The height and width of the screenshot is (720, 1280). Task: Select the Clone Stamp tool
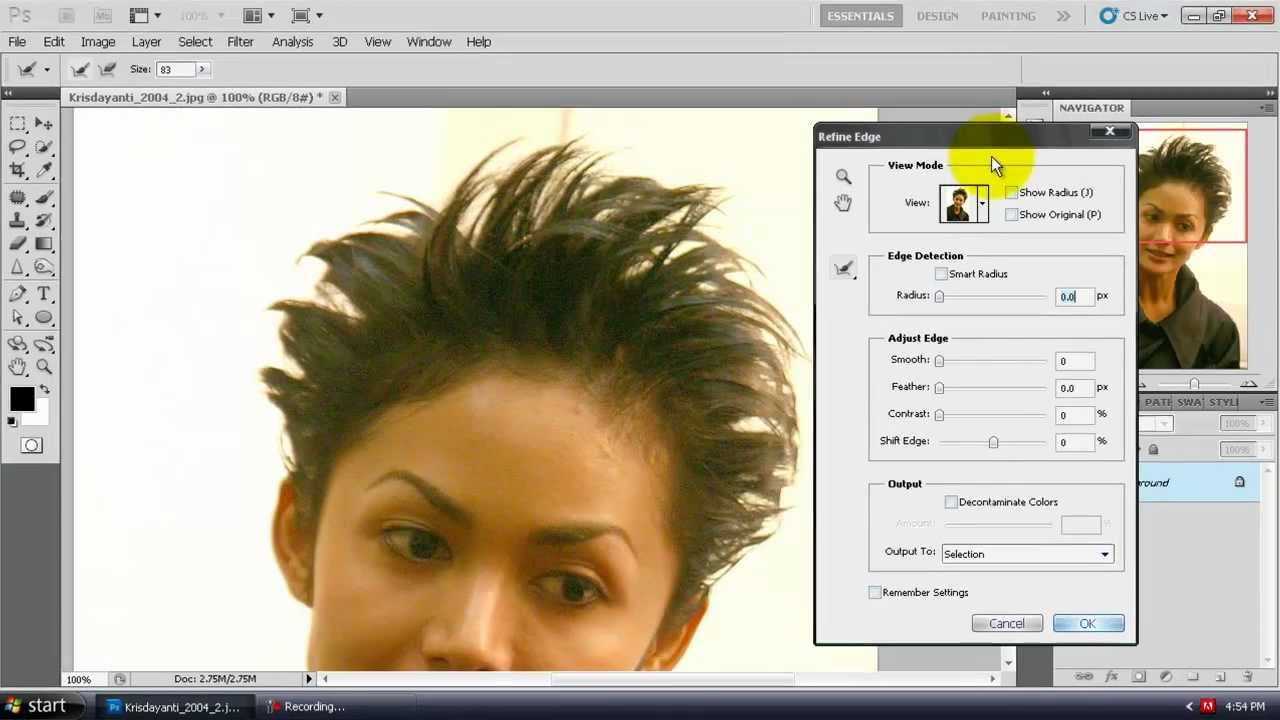[x=18, y=221]
